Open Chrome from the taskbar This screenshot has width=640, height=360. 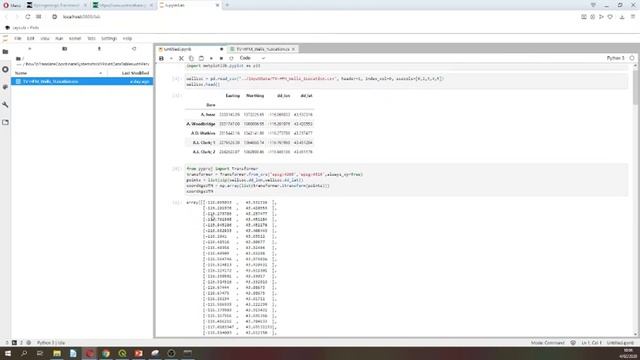pyautogui.click(x=106, y=353)
